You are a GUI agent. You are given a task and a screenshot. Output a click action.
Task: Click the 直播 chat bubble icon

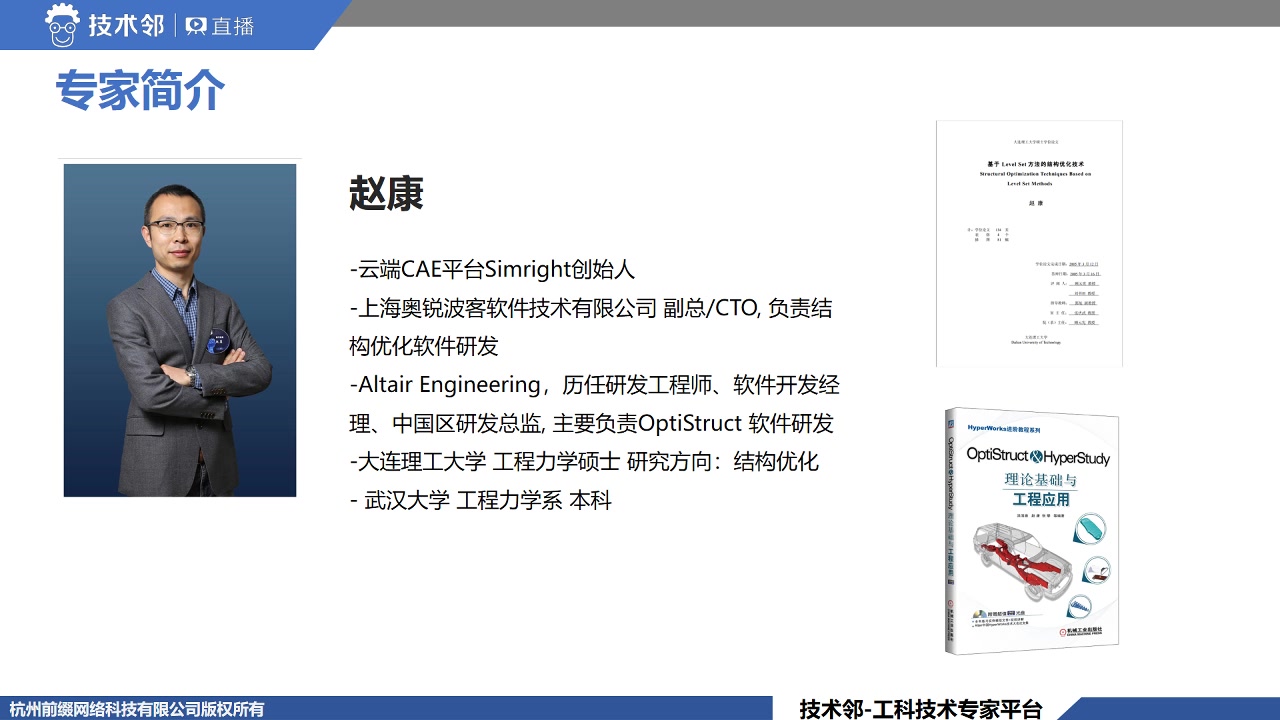pyautogui.click(x=196, y=26)
